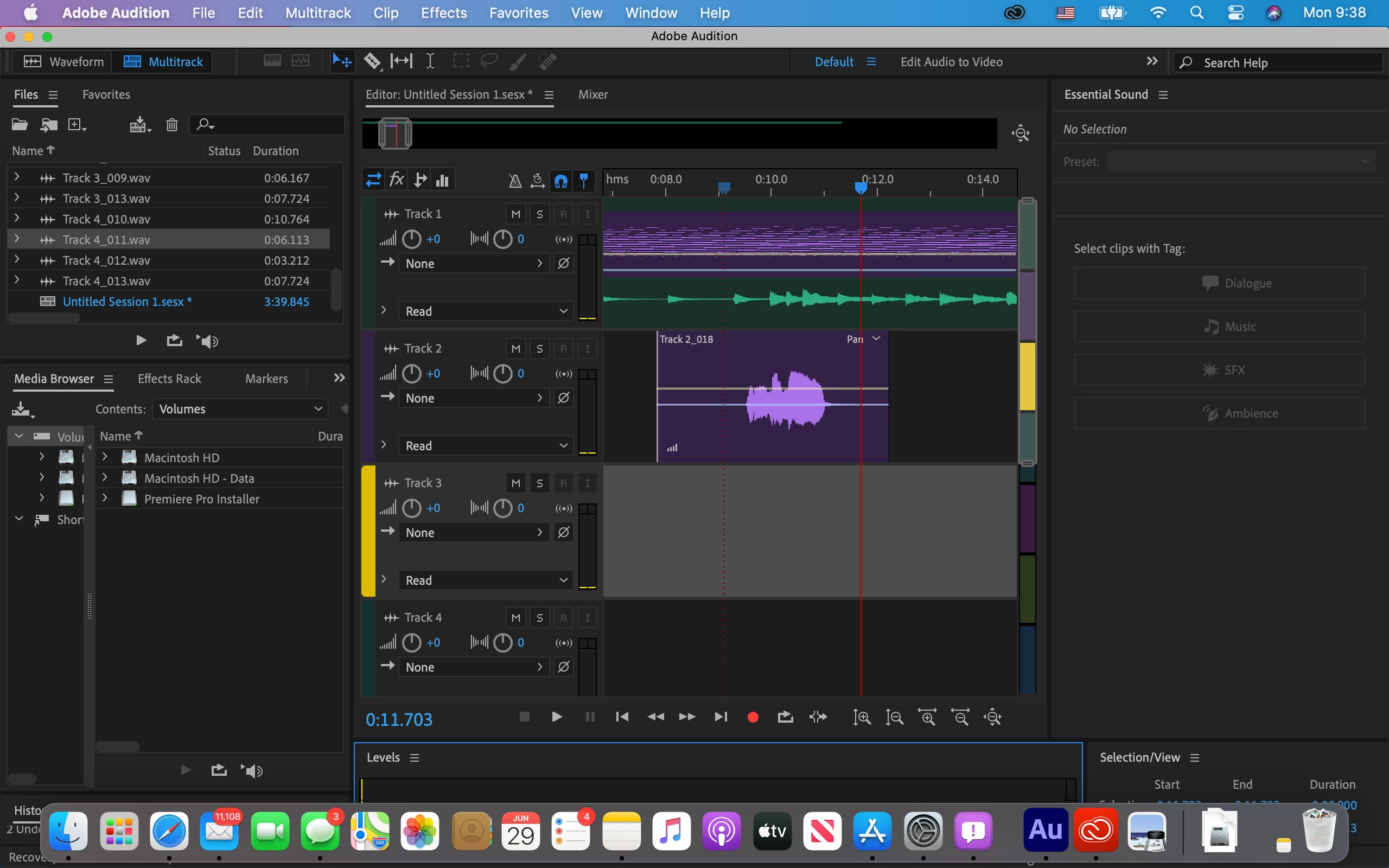1389x868 pixels.
Task: Open the fx effects view icon
Action: [397, 180]
